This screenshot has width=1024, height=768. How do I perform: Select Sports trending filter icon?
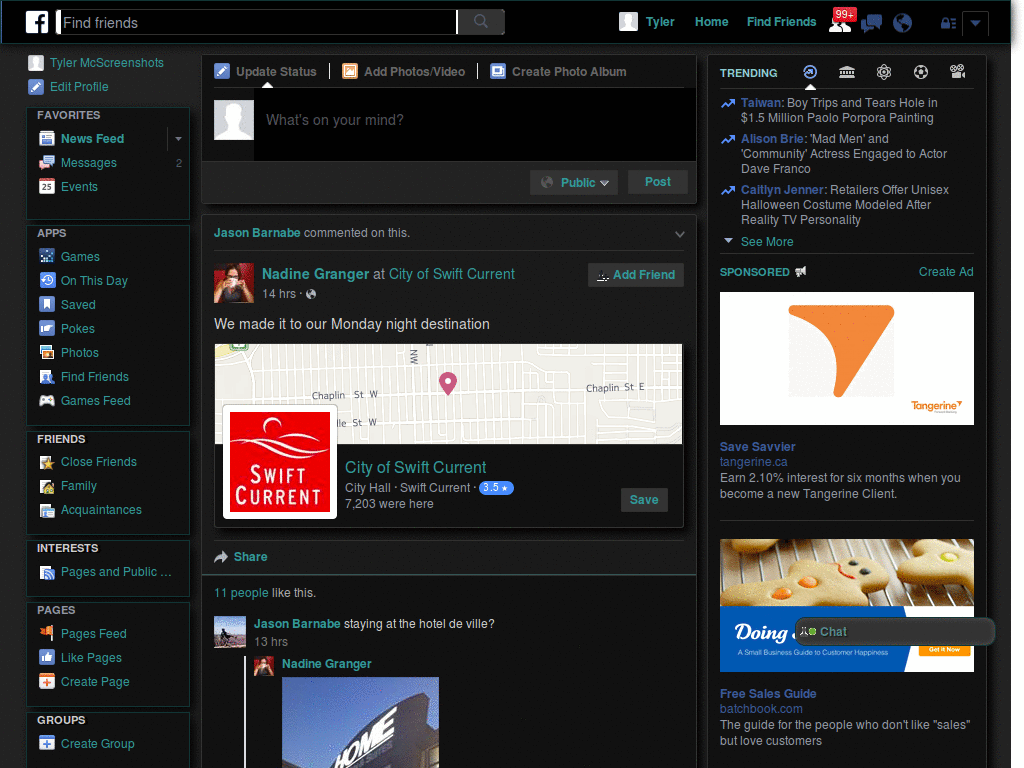(x=921, y=72)
